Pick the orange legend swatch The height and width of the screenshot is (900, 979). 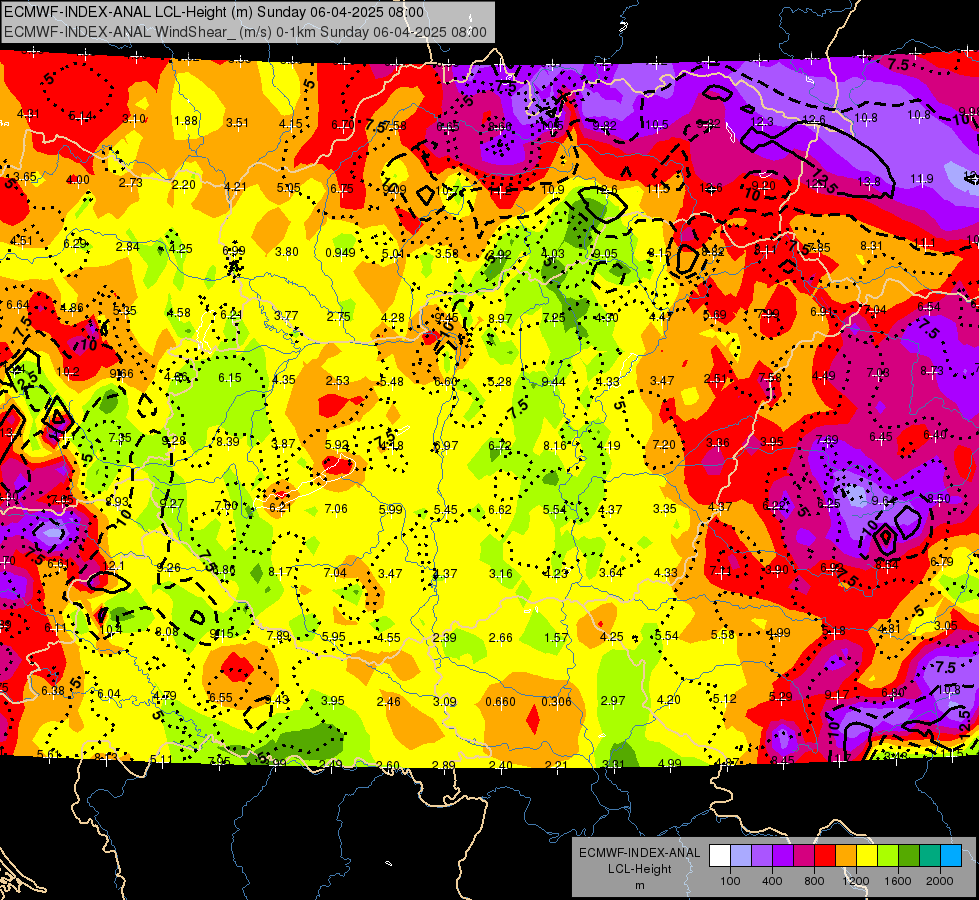(845, 856)
